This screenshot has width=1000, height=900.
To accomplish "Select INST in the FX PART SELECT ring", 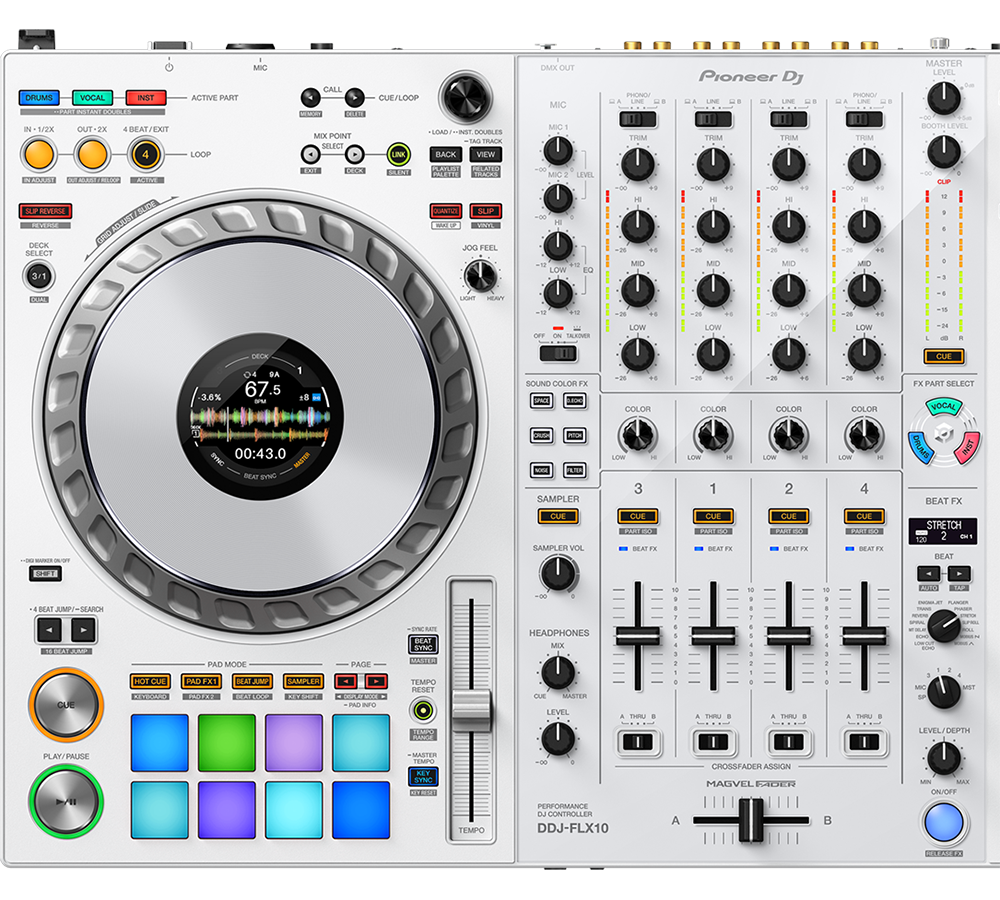I will click(x=967, y=447).
